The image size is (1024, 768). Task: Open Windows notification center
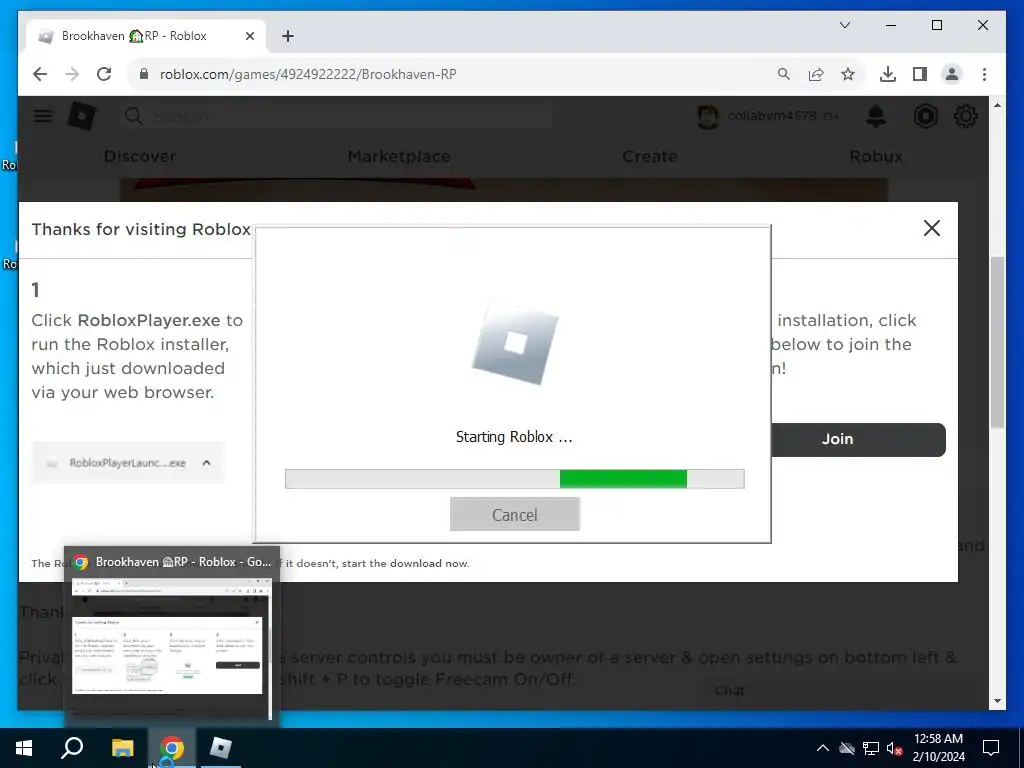point(991,748)
